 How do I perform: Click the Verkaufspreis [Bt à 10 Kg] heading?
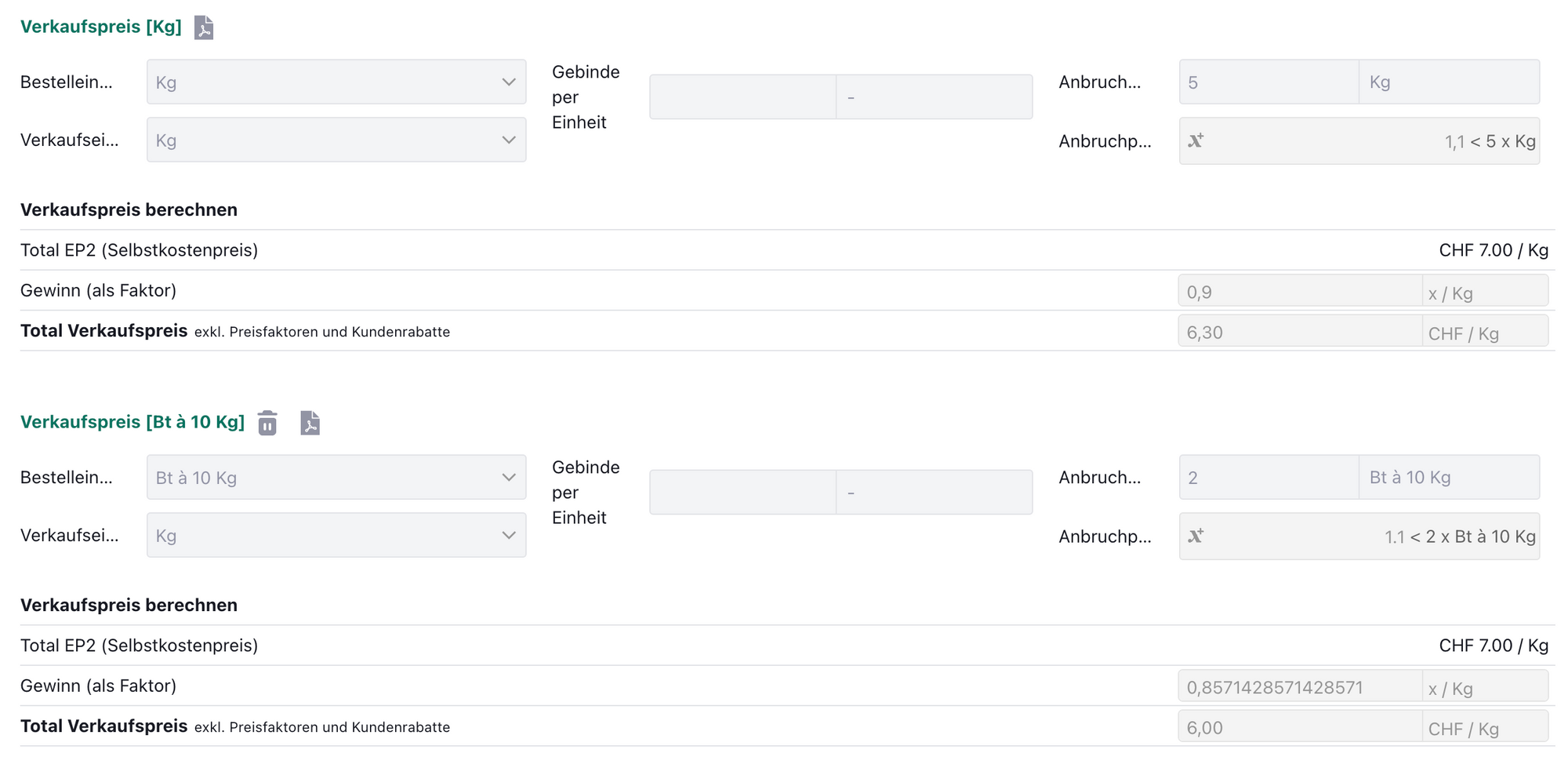(x=132, y=423)
